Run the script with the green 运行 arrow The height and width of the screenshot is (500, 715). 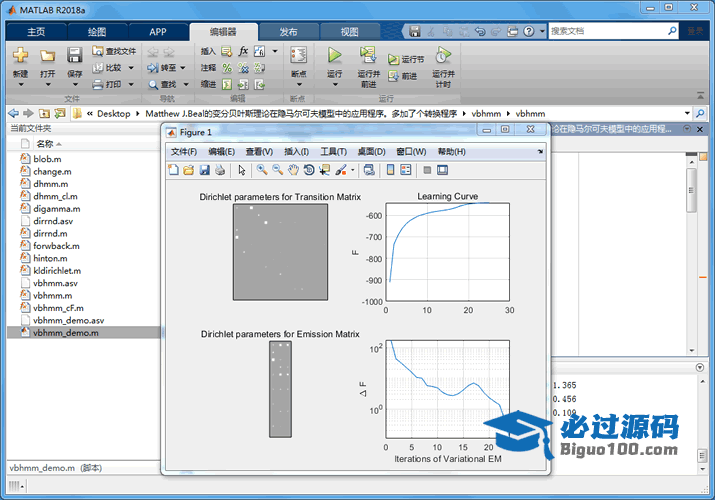point(334,55)
